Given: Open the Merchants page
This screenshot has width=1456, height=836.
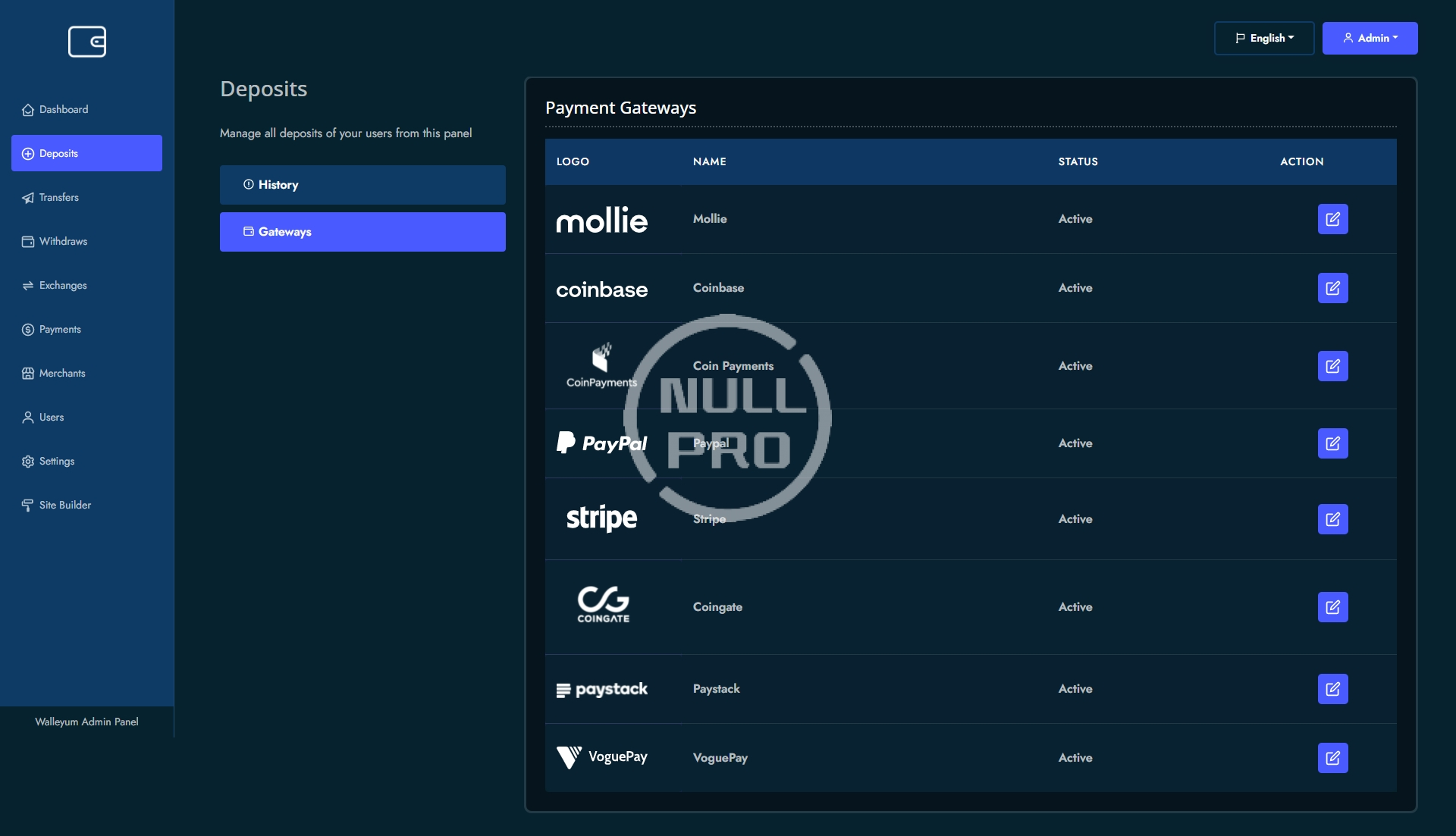Looking at the screenshot, I should pyautogui.click(x=62, y=374).
